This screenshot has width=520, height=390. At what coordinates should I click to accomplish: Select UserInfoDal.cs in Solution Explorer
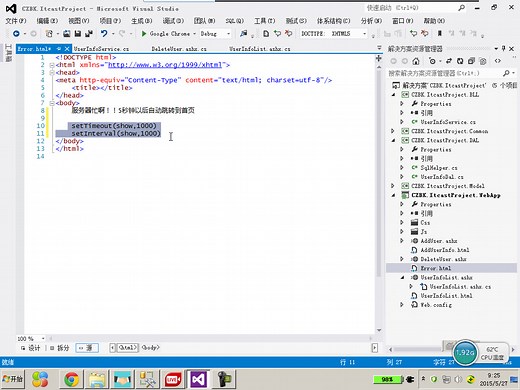pyautogui.click(x=442, y=177)
